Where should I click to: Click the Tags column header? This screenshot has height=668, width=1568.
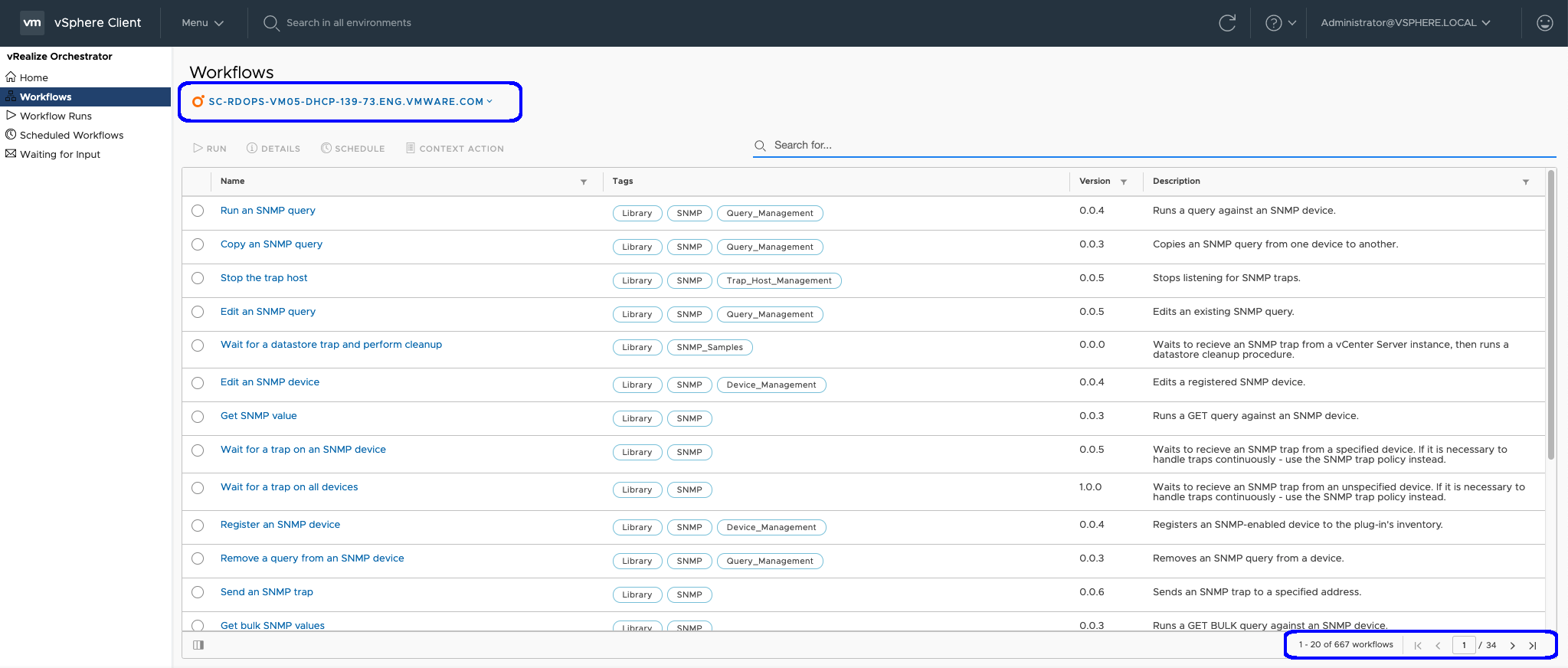(x=623, y=182)
